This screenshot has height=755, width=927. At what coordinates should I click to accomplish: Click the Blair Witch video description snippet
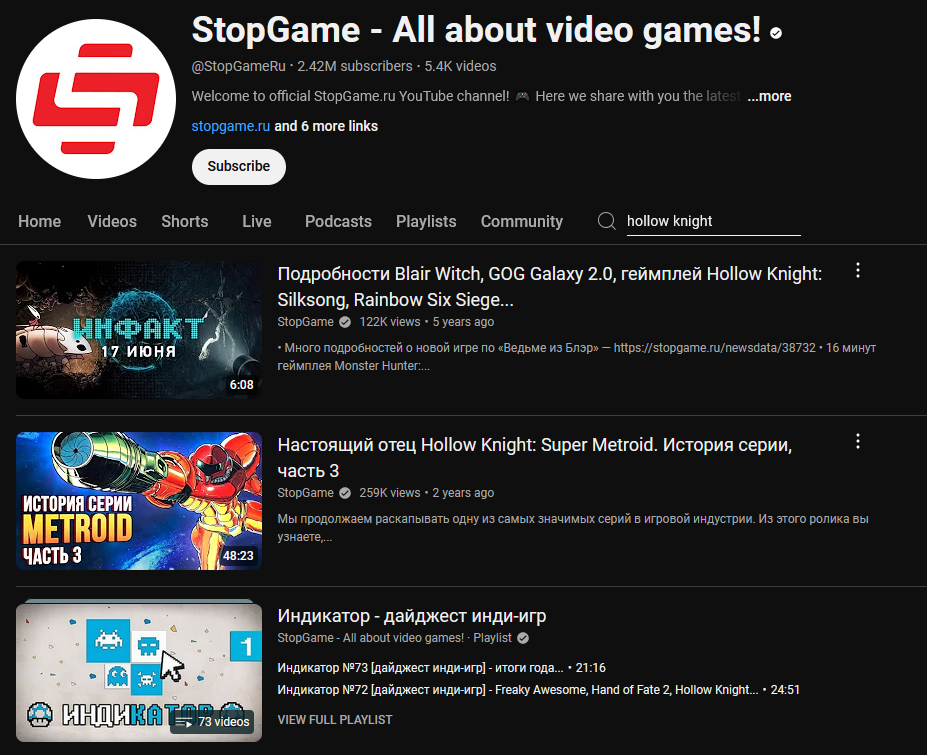(x=576, y=357)
